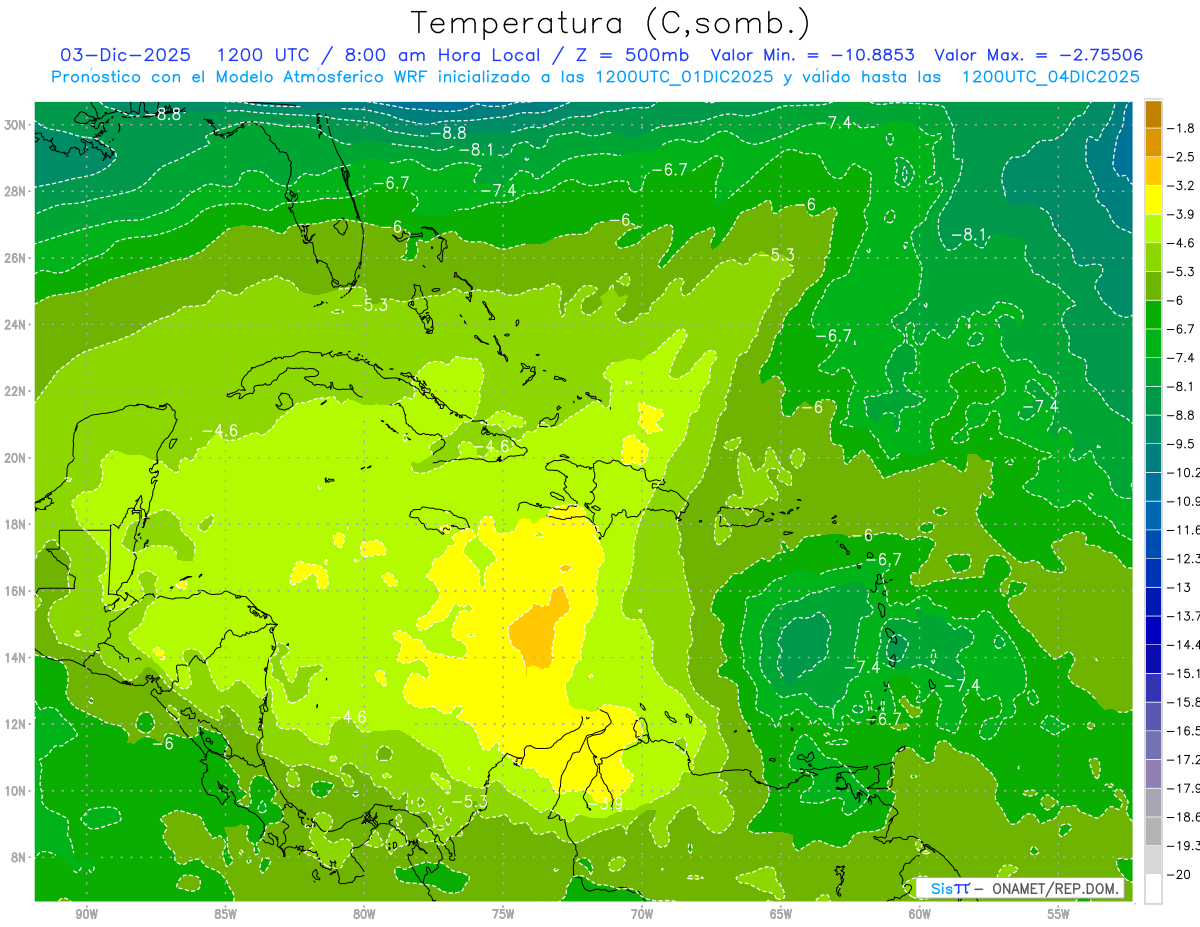Screen dimensions: 1200x927
Task: Click the longitude axis label "55W"
Action: (1059, 915)
